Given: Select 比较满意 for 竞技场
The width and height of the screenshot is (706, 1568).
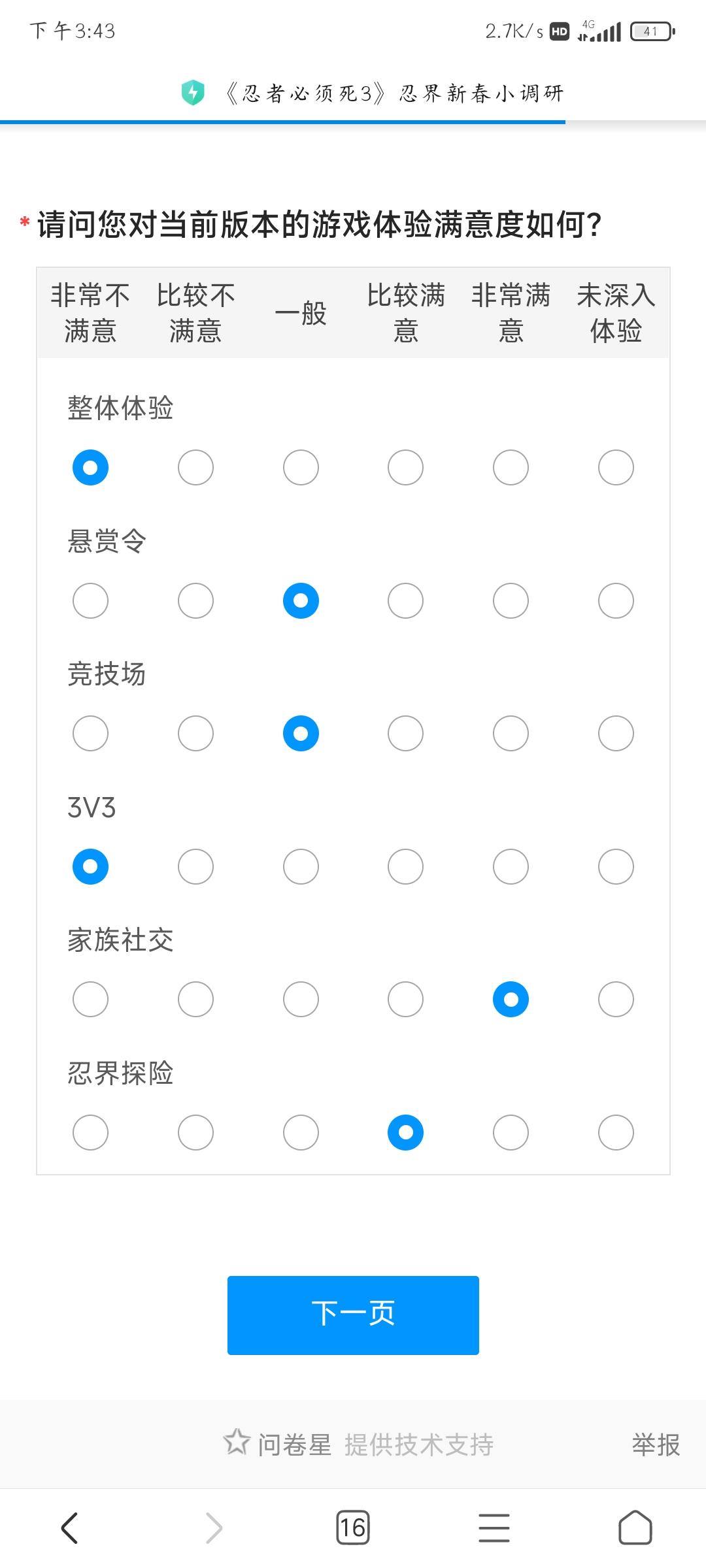Looking at the screenshot, I should coord(405,734).
